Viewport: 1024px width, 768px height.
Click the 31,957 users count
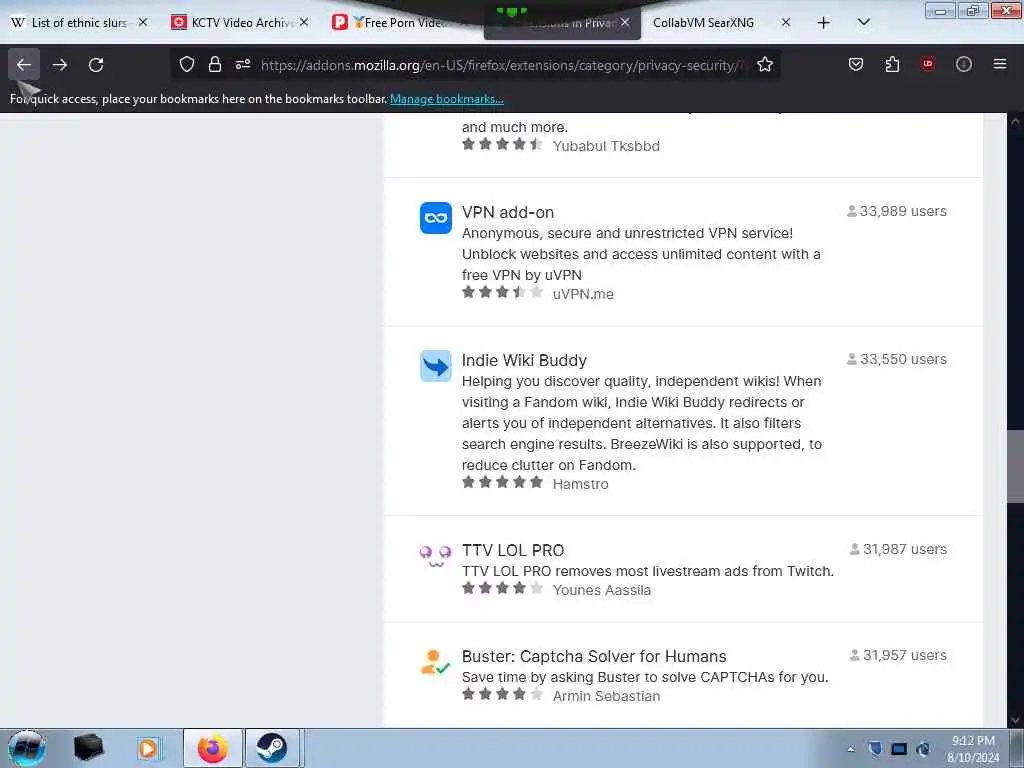coord(898,655)
